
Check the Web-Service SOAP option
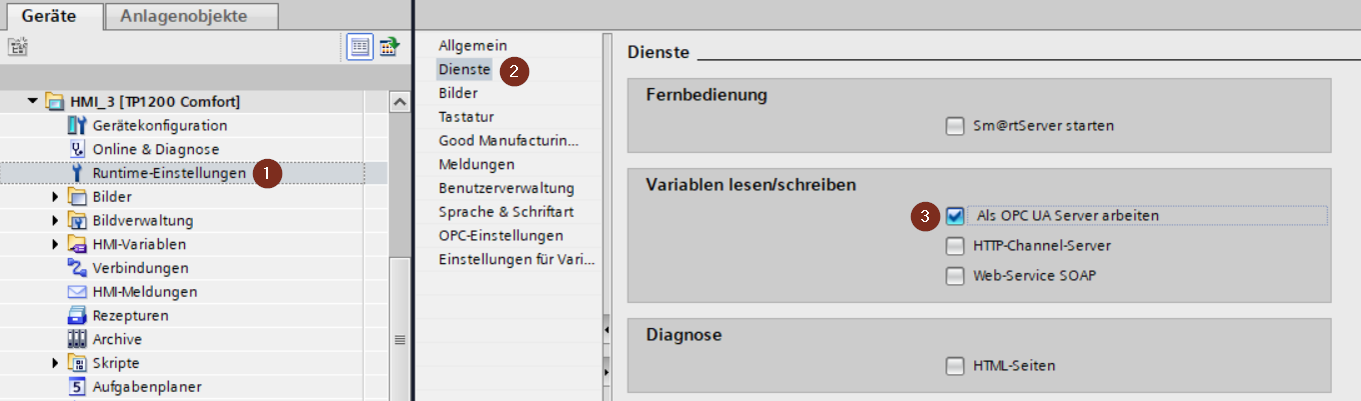[x=954, y=276]
